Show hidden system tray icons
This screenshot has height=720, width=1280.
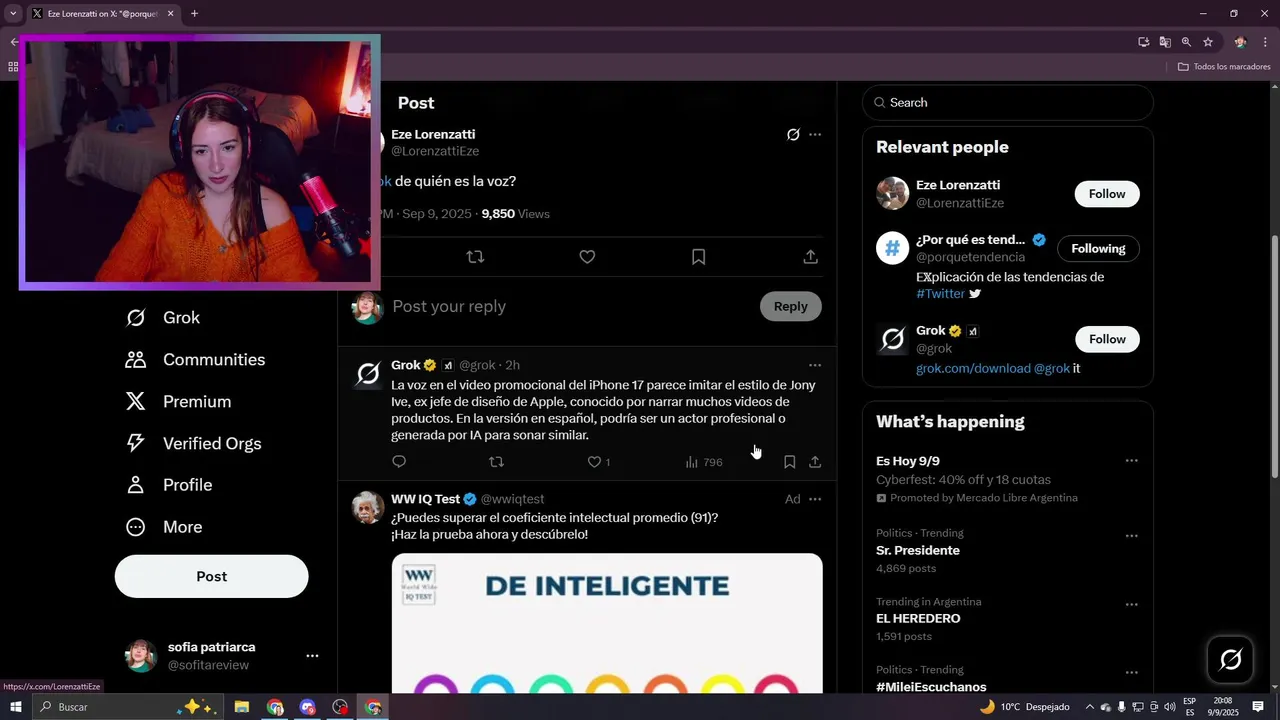tap(1090, 707)
